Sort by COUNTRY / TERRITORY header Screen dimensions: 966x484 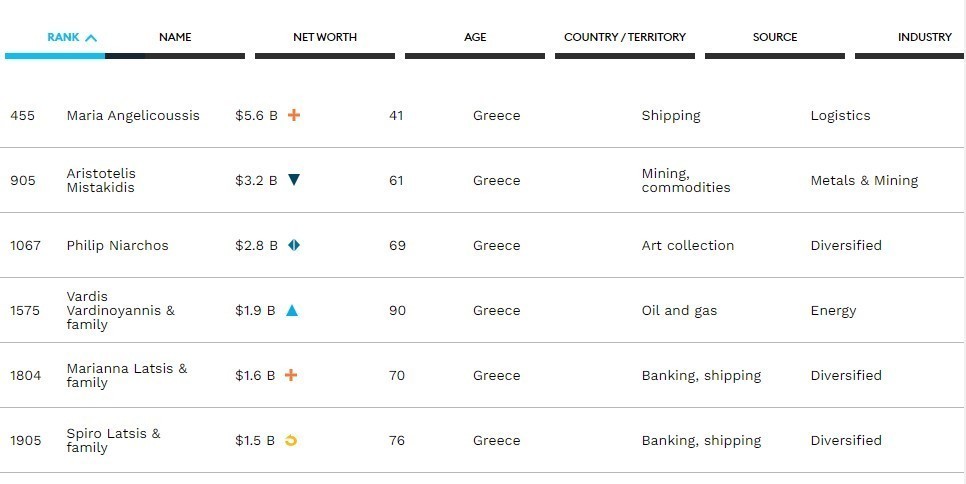625,37
